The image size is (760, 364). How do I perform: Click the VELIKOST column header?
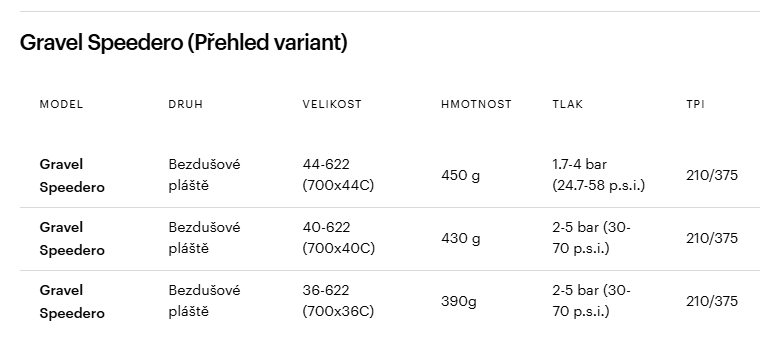tap(332, 104)
